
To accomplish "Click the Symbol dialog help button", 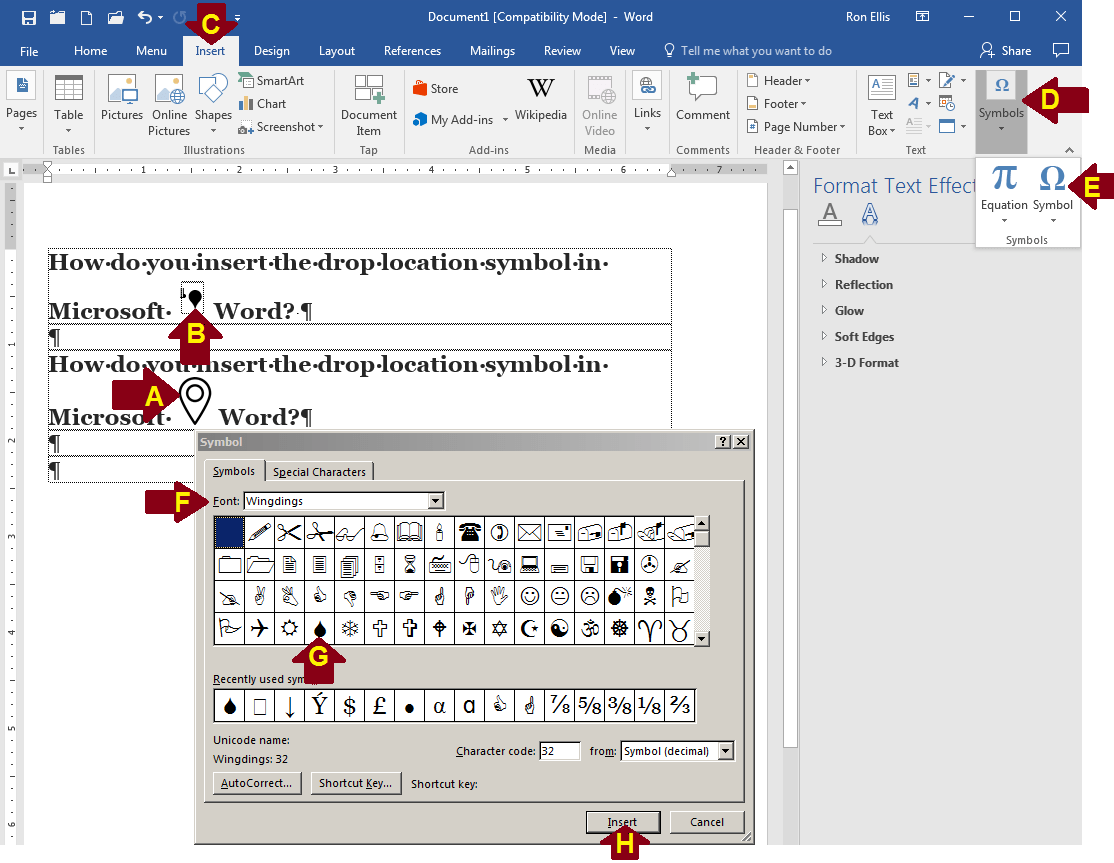I will click(x=723, y=442).
